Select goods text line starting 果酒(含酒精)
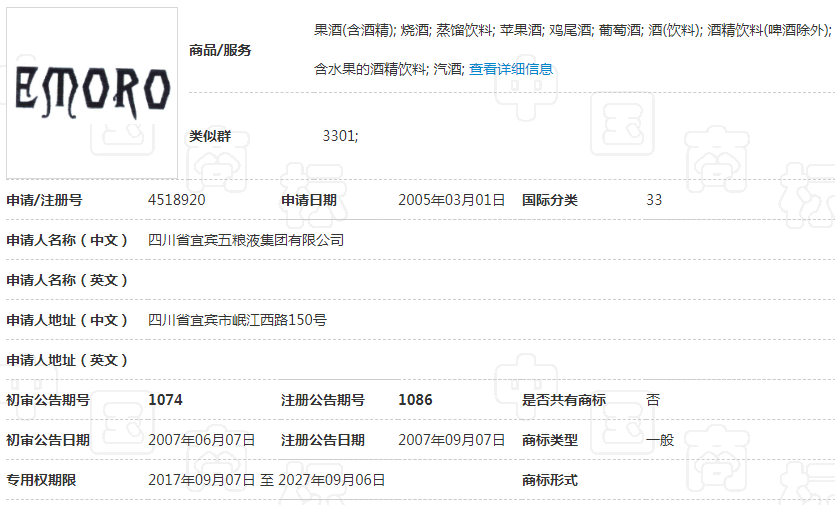Screen dimensions: 835x505 (x=573, y=30)
